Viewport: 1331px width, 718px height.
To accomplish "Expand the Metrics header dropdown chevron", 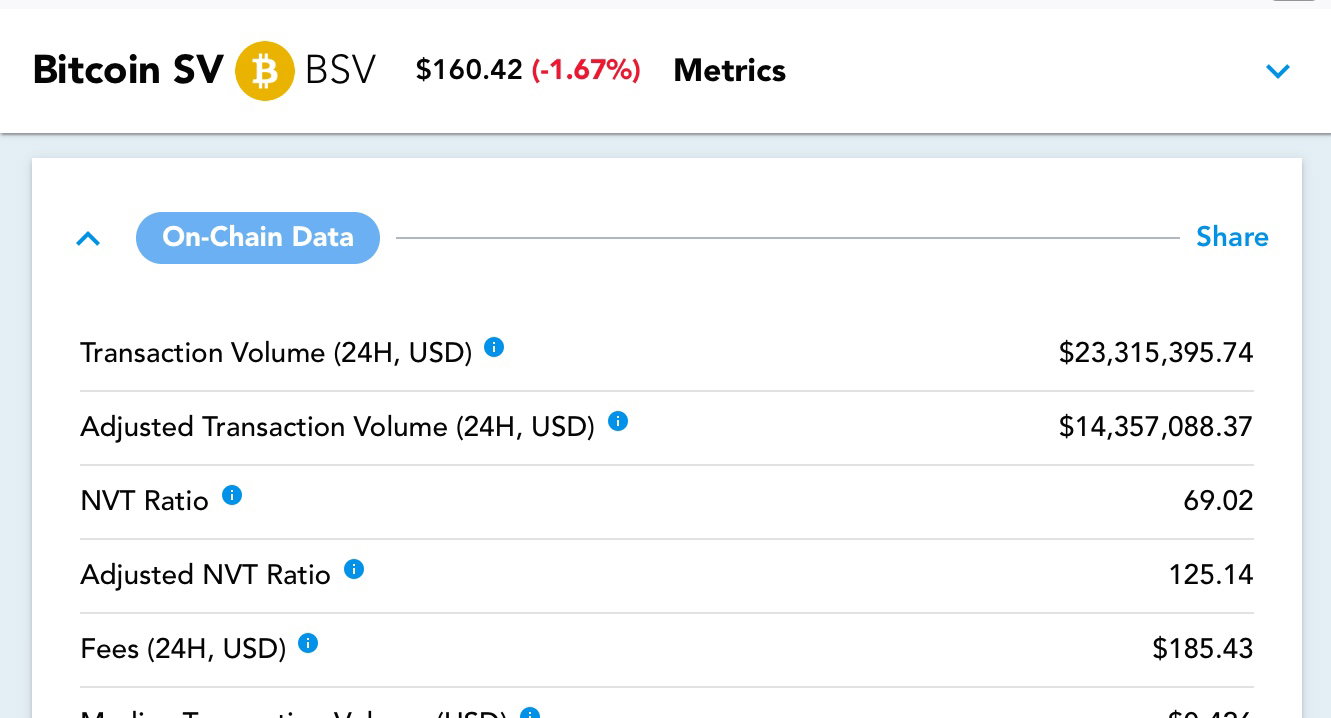I will pyautogui.click(x=1278, y=71).
